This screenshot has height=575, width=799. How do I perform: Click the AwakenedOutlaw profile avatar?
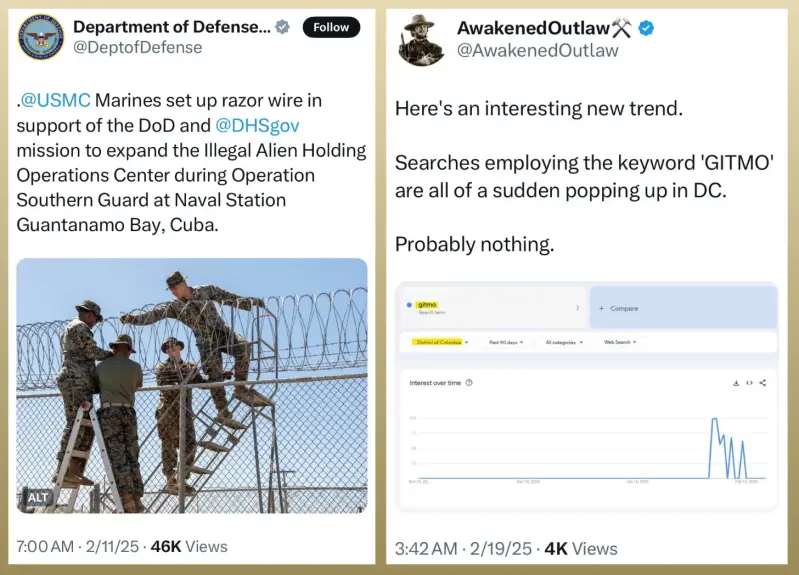421,40
